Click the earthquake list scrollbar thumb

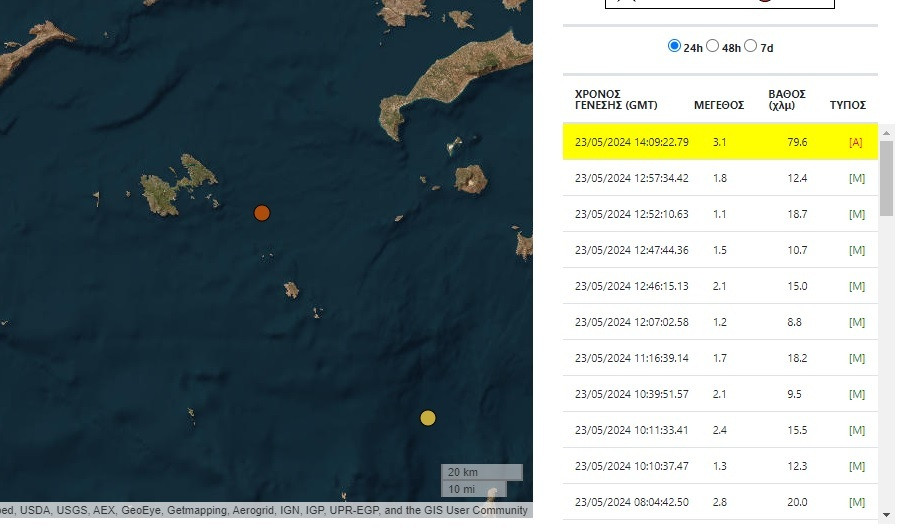click(886, 178)
